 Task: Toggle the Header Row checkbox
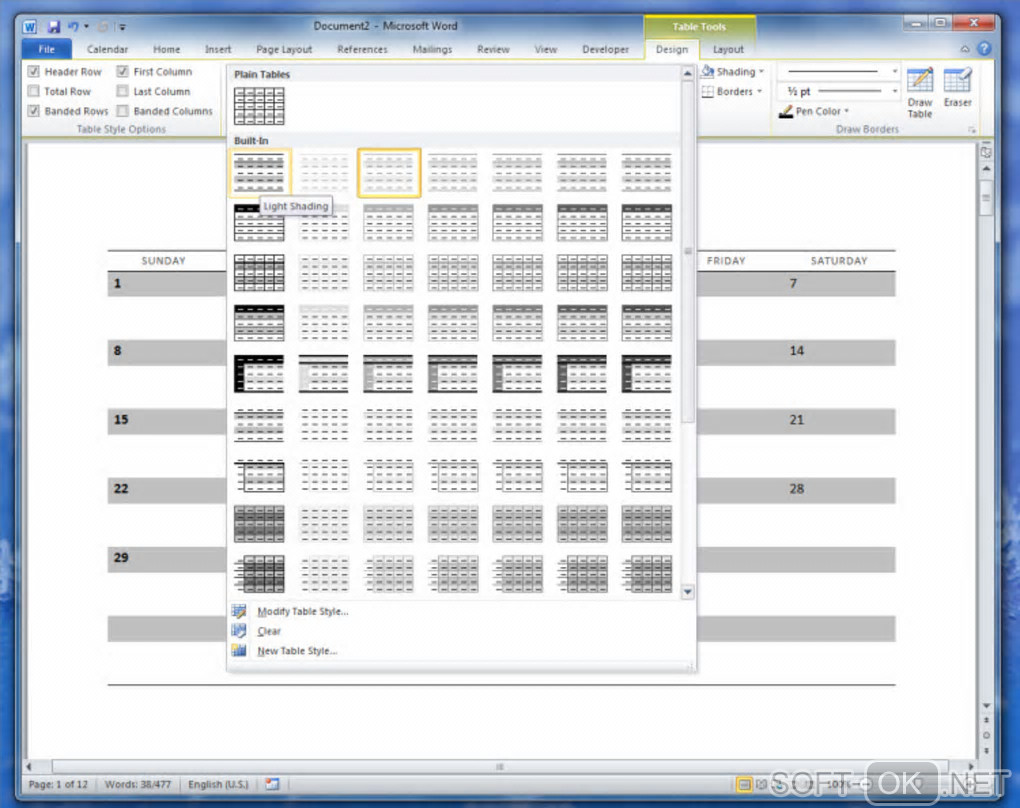click(34, 72)
